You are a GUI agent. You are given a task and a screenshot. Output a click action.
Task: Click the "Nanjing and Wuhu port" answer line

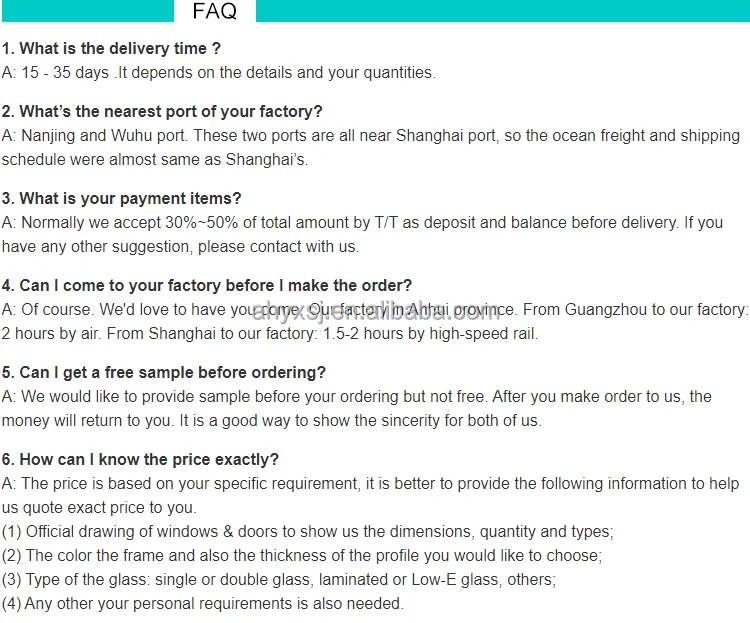point(370,135)
